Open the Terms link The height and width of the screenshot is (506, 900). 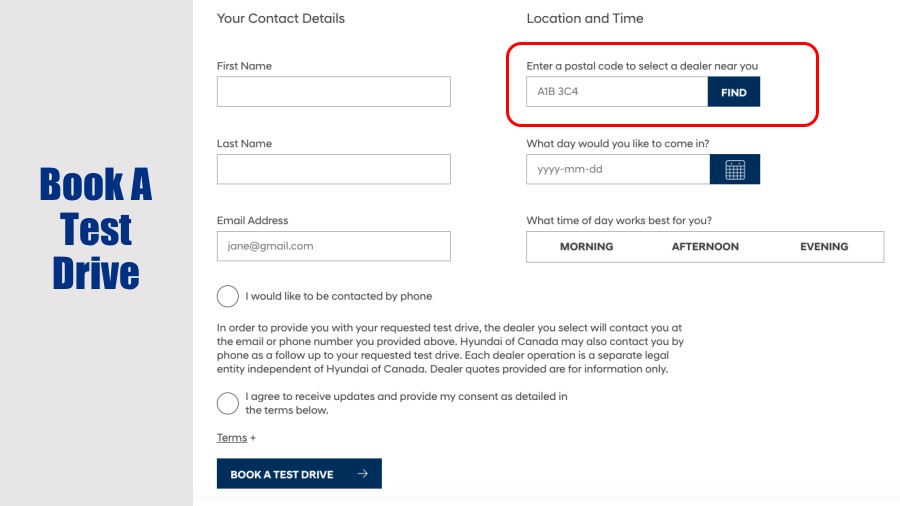(232, 438)
